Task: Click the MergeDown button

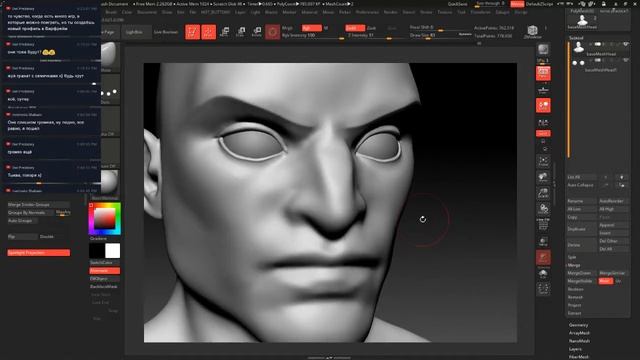Action: 581,273
